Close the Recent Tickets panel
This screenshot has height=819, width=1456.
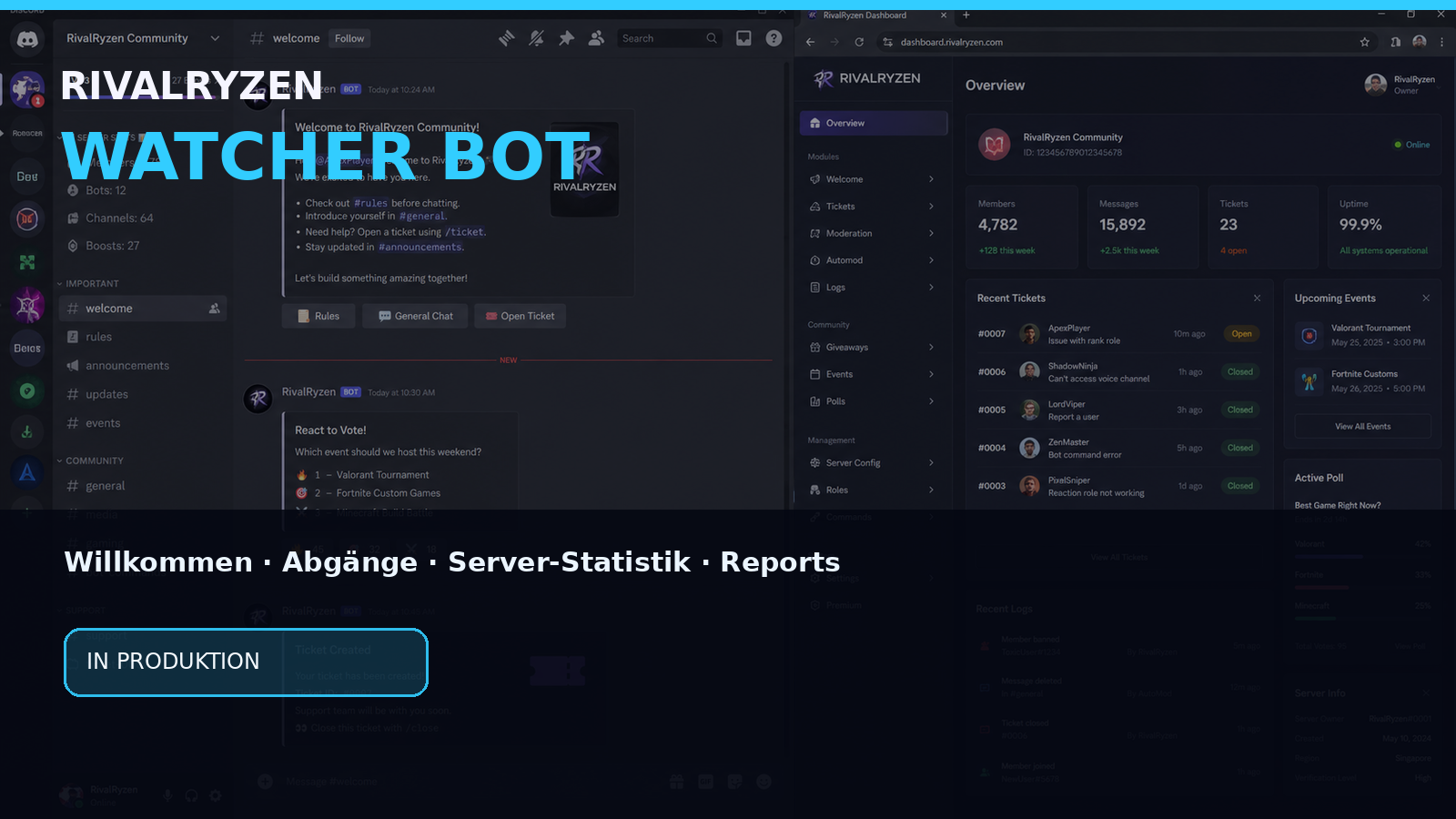coord(1257,298)
